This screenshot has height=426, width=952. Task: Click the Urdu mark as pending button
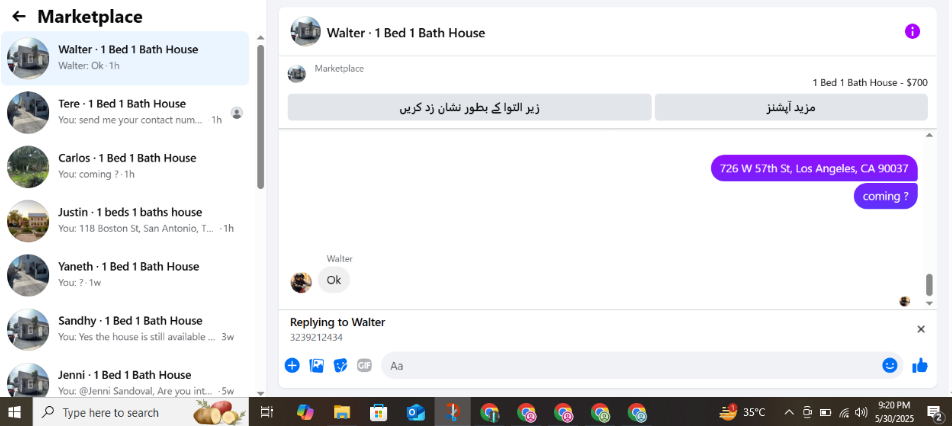(x=469, y=107)
